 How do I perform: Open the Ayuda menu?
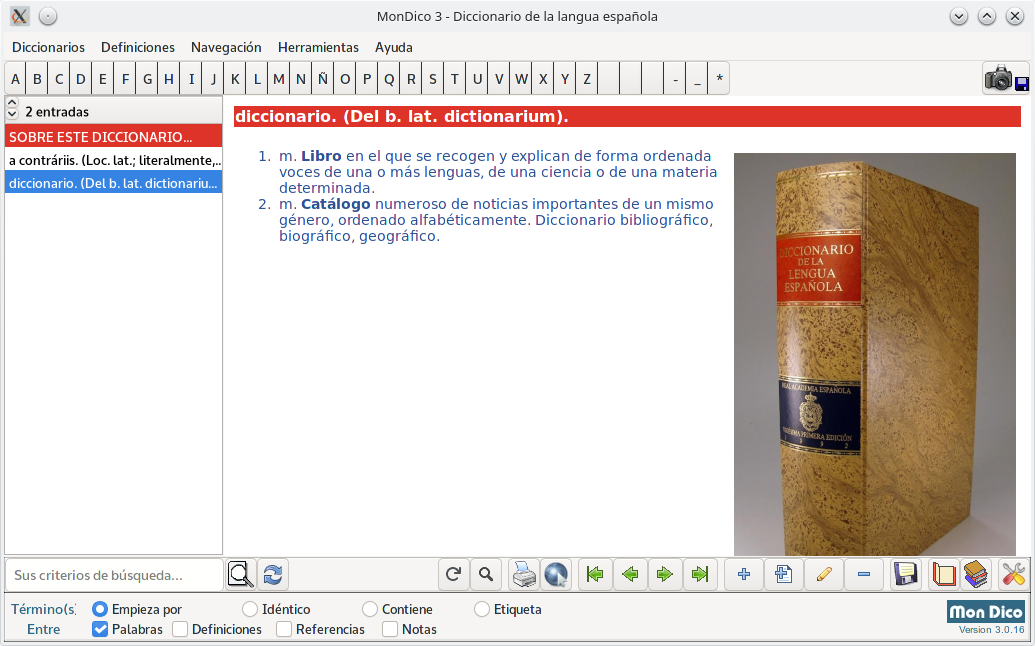point(393,48)
